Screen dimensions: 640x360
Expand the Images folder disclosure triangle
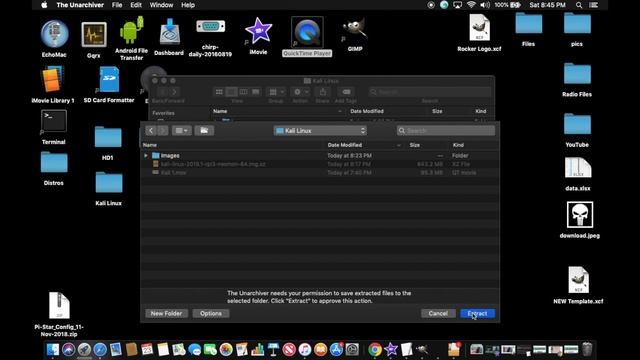[x=146, y=156]
